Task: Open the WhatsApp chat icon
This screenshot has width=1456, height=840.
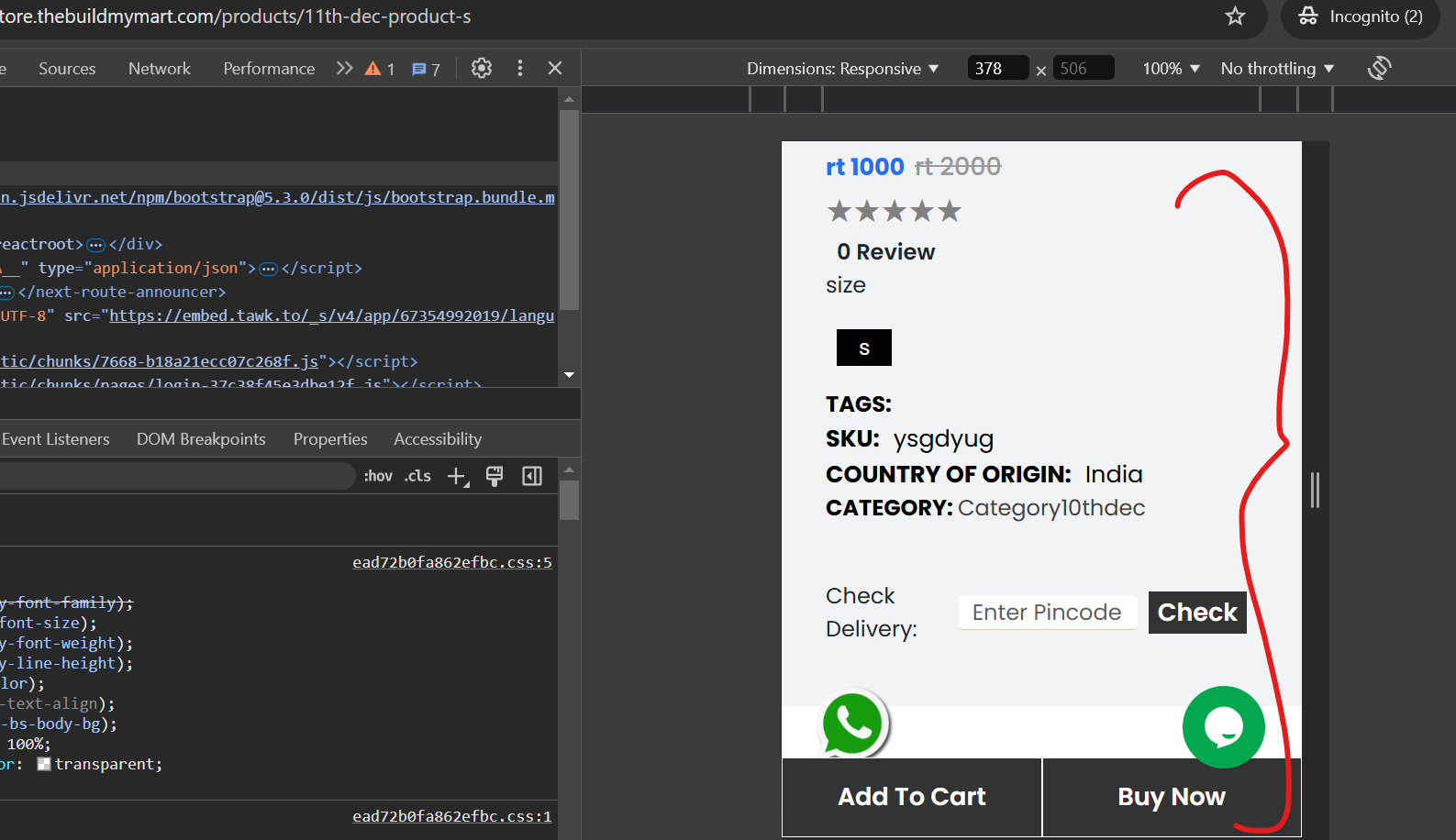Action: tap(852, 724)
